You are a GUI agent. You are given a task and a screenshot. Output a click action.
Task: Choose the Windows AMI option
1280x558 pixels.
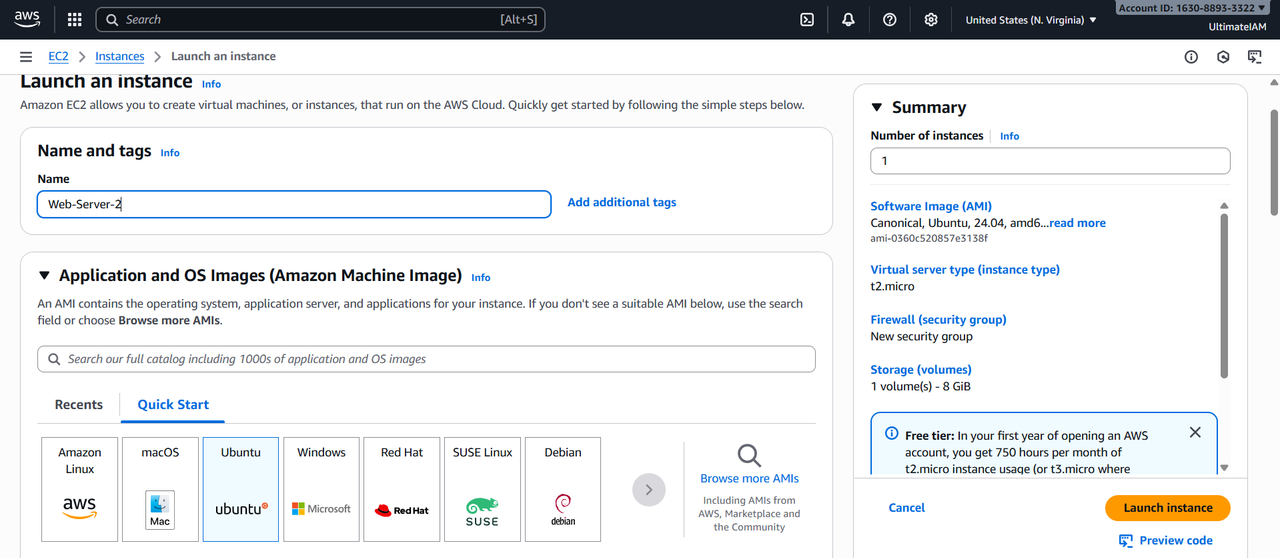(x=321, y=489)
